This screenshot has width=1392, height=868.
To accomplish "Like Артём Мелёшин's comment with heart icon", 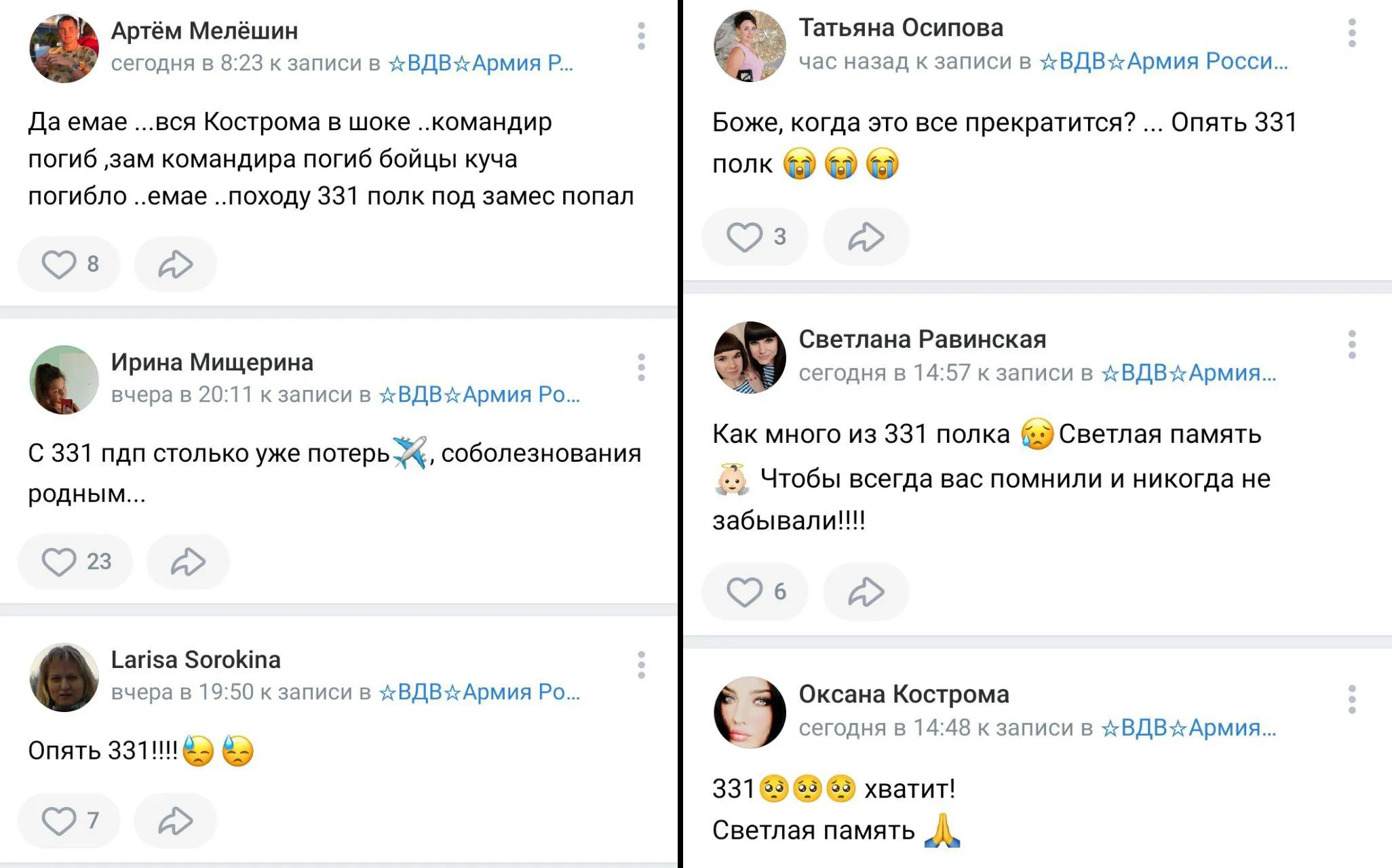I will (x=60, y=264).
